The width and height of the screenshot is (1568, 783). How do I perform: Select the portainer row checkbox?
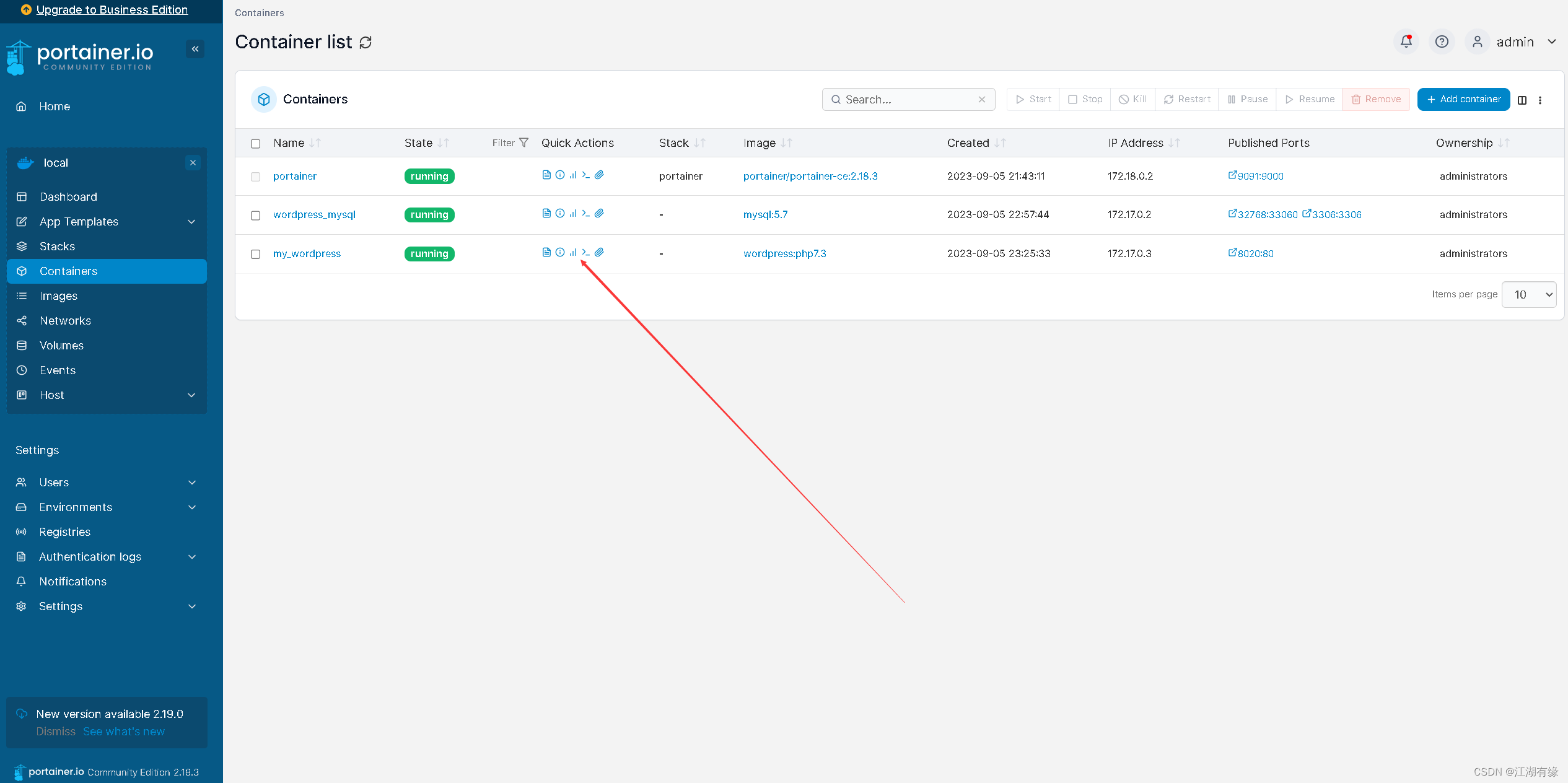click(x=255, y=177)
